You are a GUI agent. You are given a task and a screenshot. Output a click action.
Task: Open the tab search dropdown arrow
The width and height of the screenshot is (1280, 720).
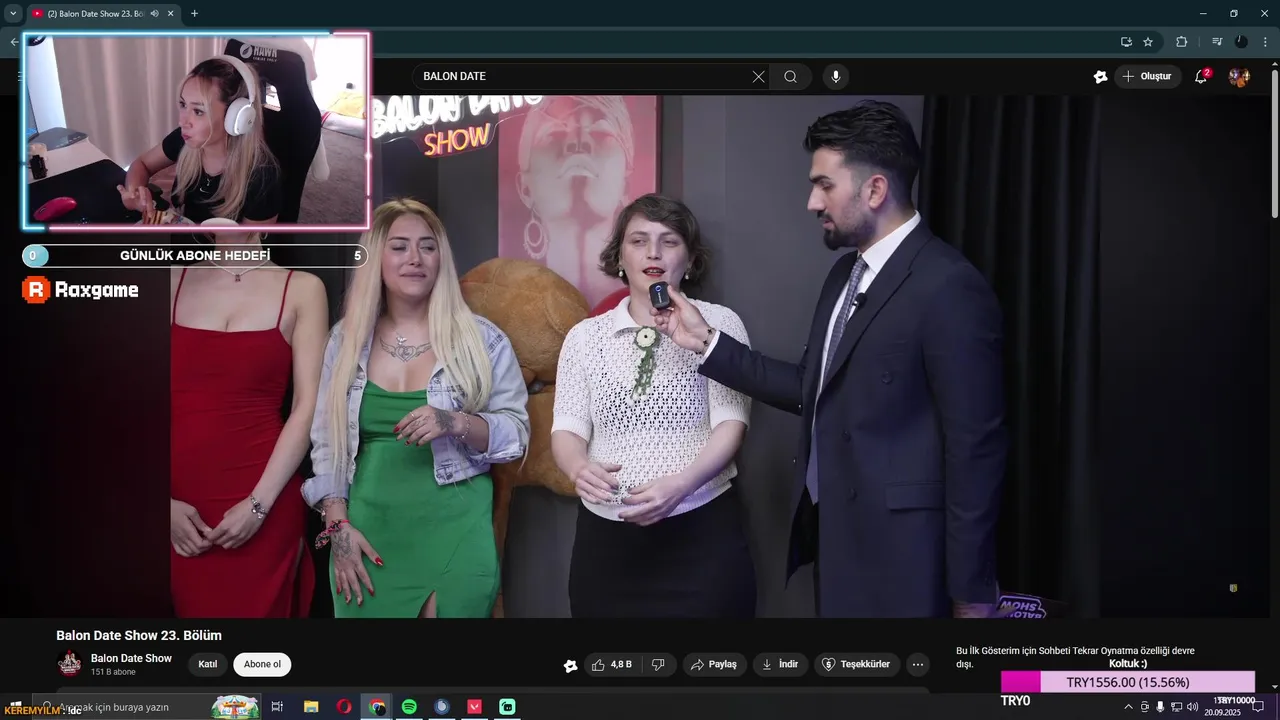click(x=13, y=13)
